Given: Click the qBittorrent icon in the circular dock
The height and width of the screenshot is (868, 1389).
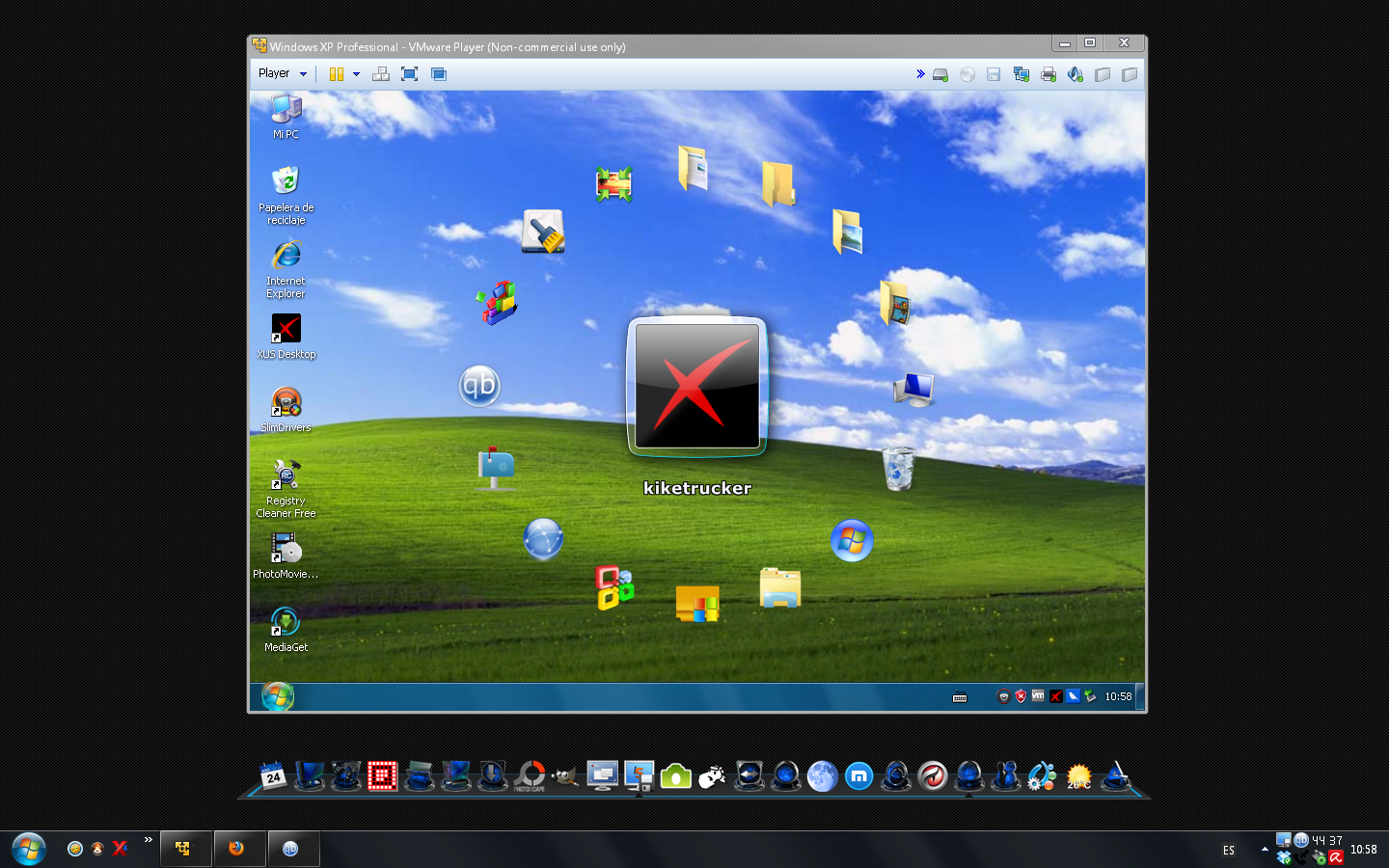Looking at the screenshot, I should (x=479, y=386).
